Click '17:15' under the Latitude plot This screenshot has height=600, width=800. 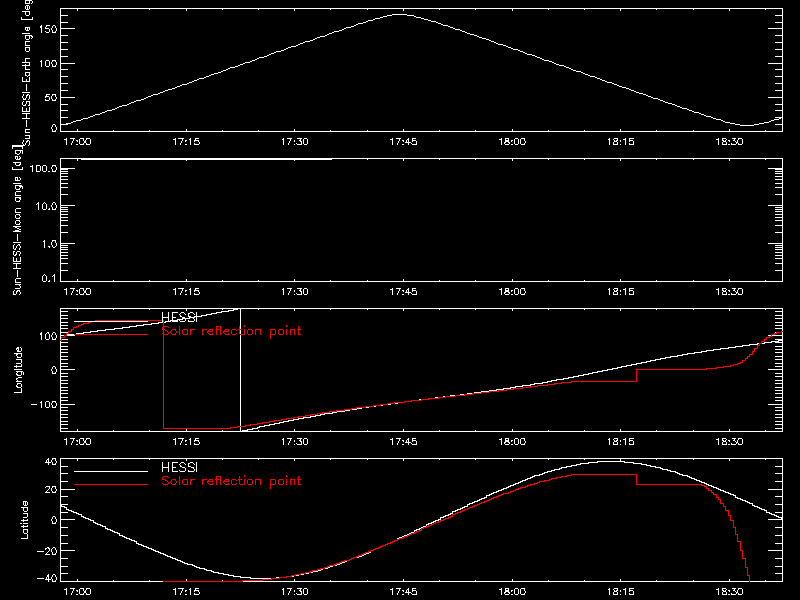click(x=186, y=592)
